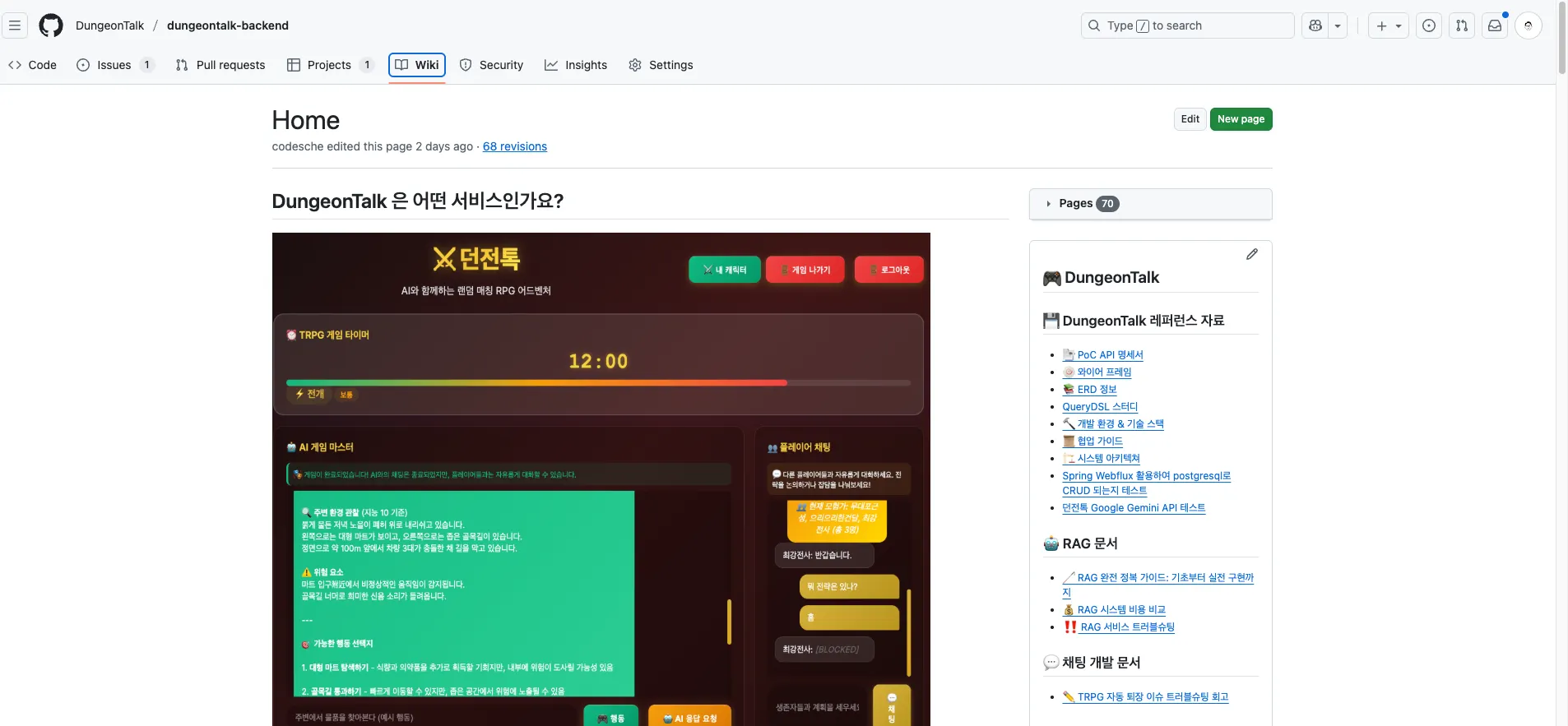Open the RAG 서비스 트러블슈팅 link

1118,627
